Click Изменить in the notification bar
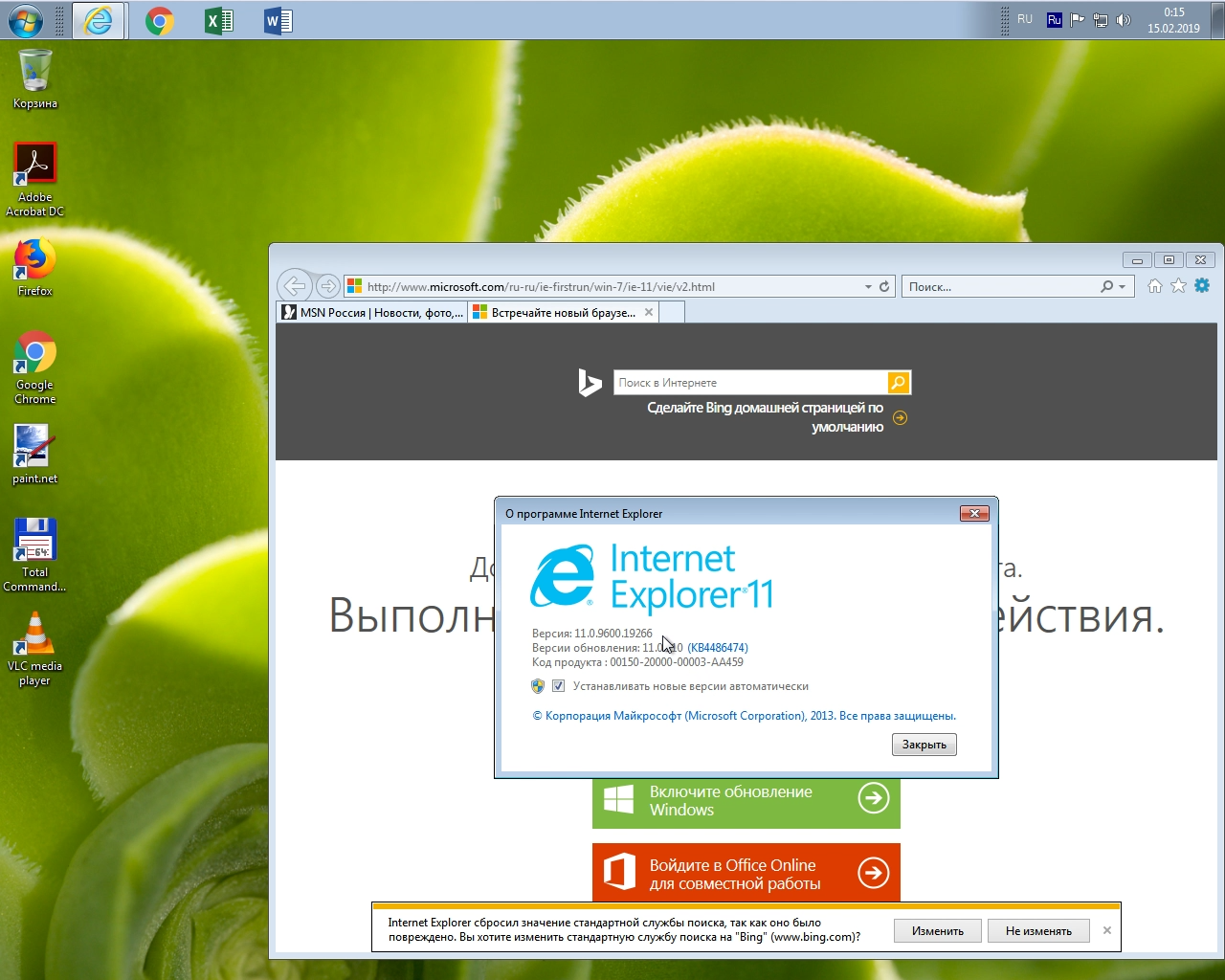 pyautogui.click(x=938, y=930)
